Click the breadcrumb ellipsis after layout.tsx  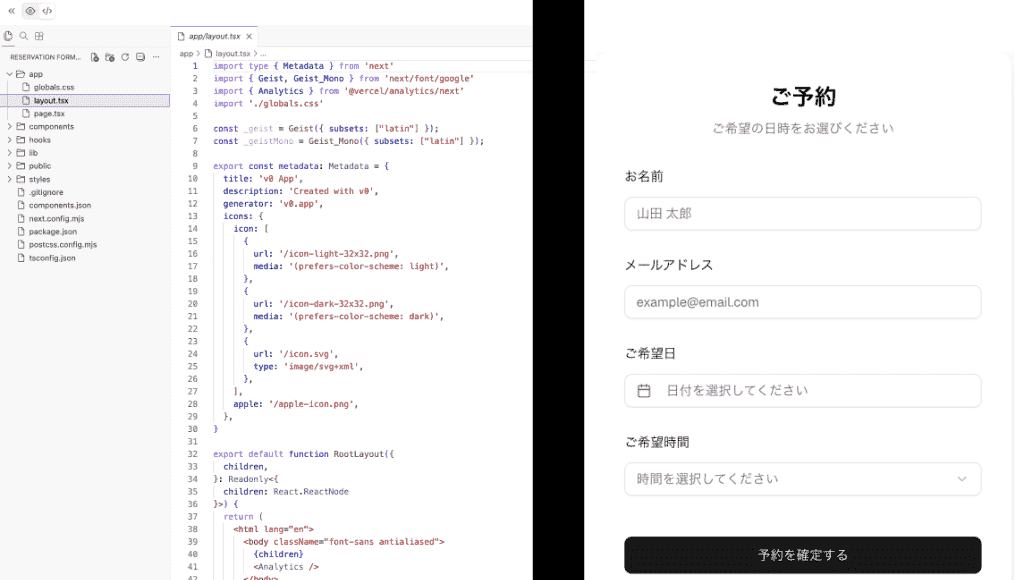(263, 54)
